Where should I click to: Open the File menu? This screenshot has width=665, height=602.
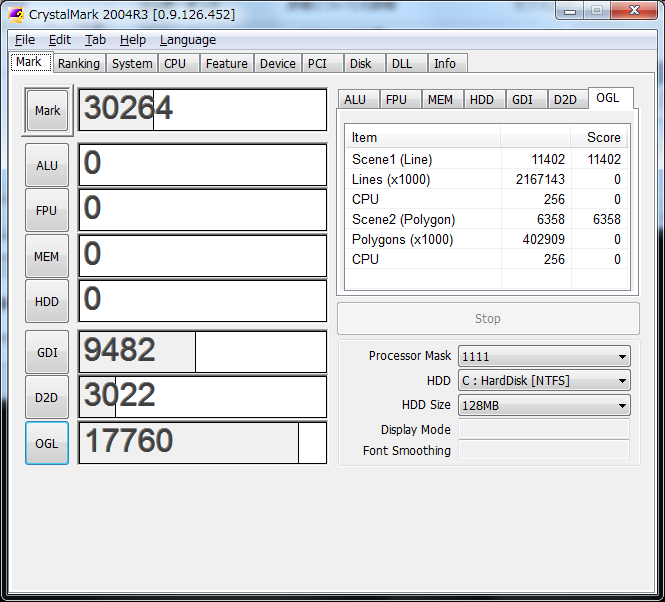point(25,40)
